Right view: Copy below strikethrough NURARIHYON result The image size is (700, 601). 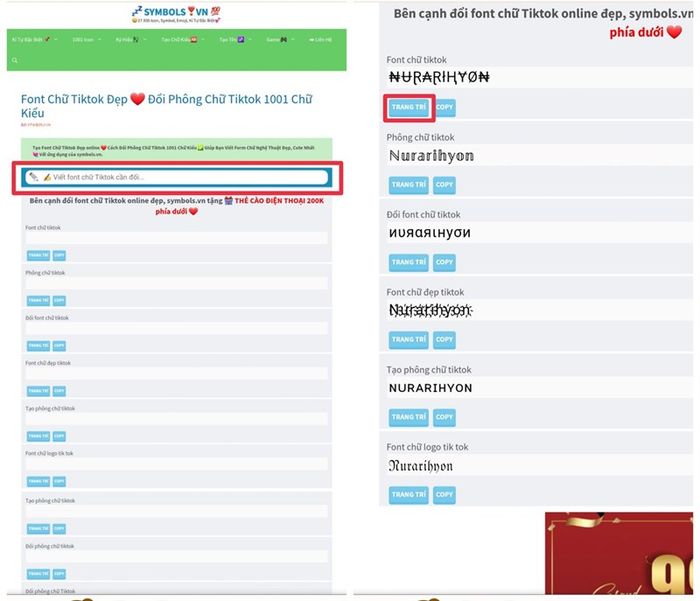444,108
